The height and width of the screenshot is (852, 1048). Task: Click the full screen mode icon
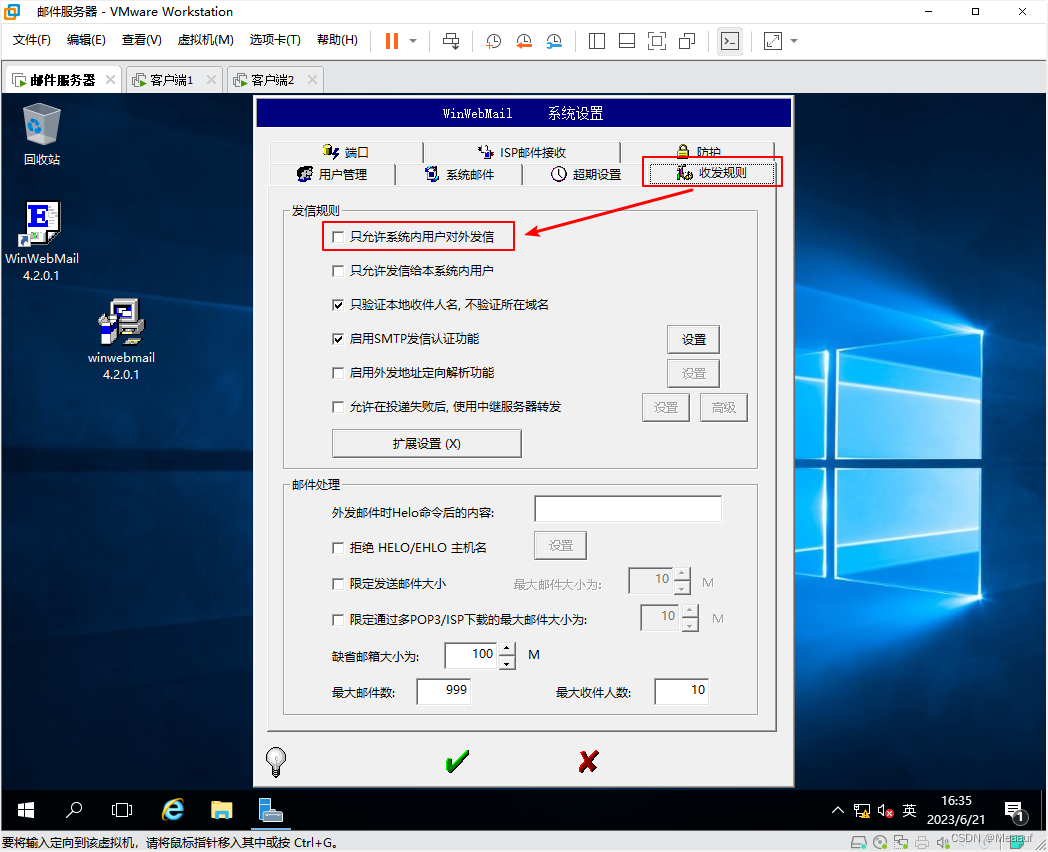pyautogui.click(x=657, y=41)
